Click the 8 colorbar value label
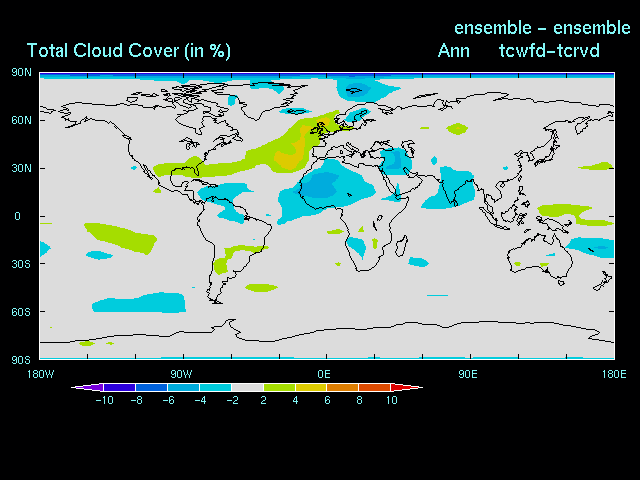This screenshot has height=480, width=640. 359,400
